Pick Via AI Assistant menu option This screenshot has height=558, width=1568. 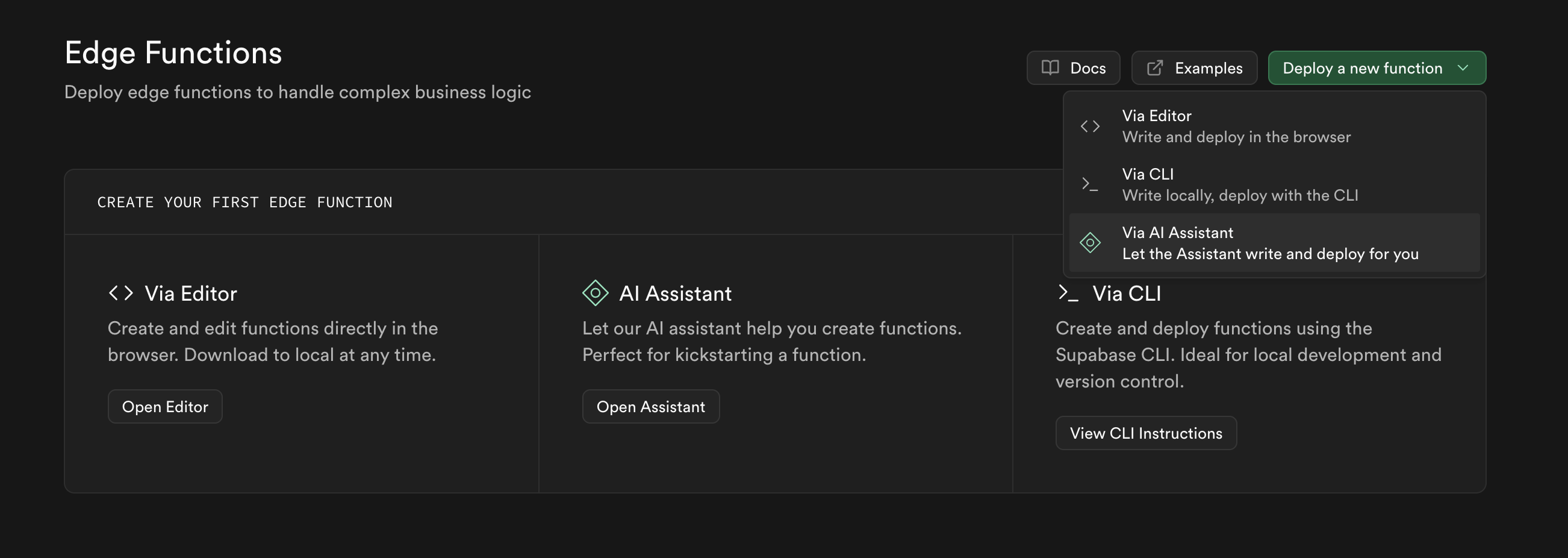pos(1274,243)
